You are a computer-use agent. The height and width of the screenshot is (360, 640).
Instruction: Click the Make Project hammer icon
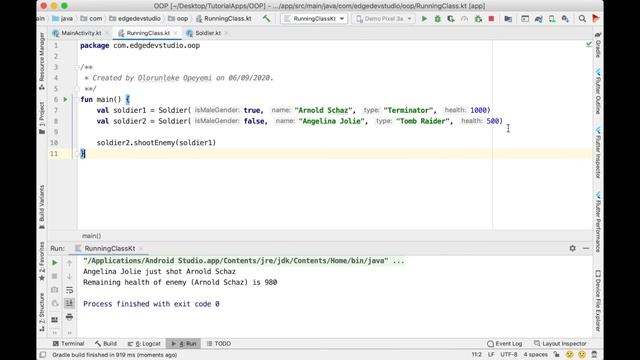267,18
